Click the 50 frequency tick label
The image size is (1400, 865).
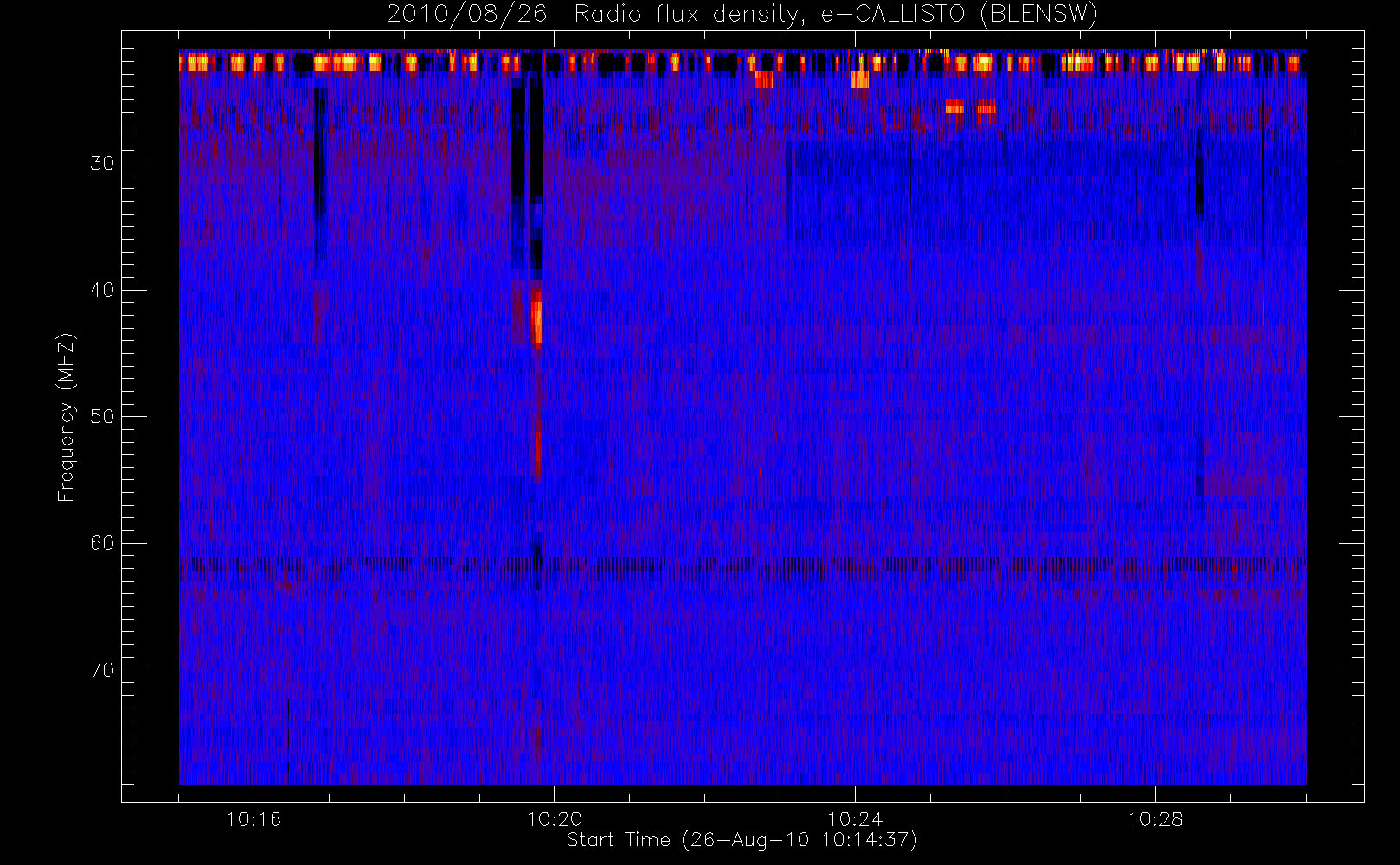(102, 417)
